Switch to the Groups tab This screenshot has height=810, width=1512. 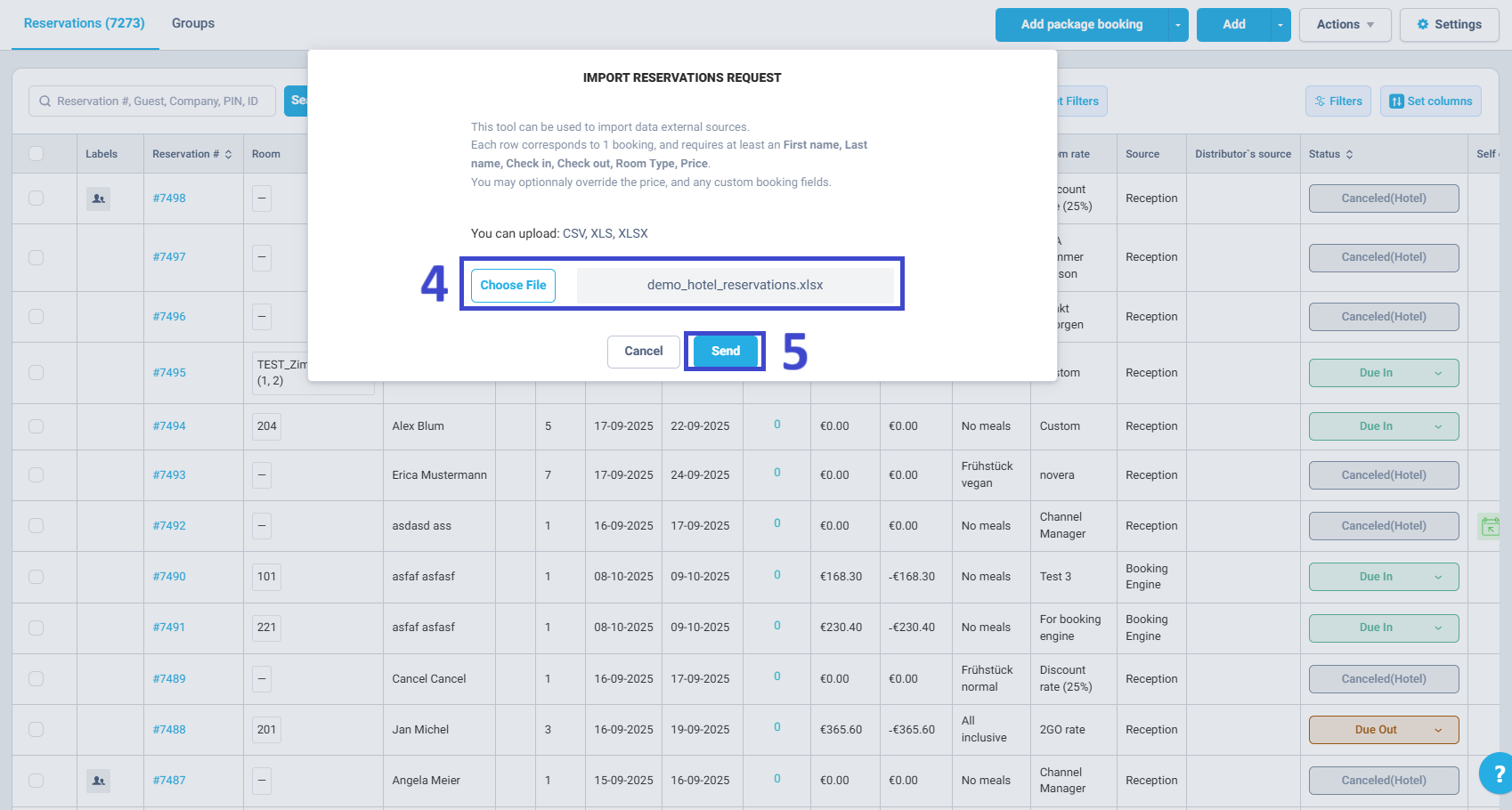click(193, 23)
